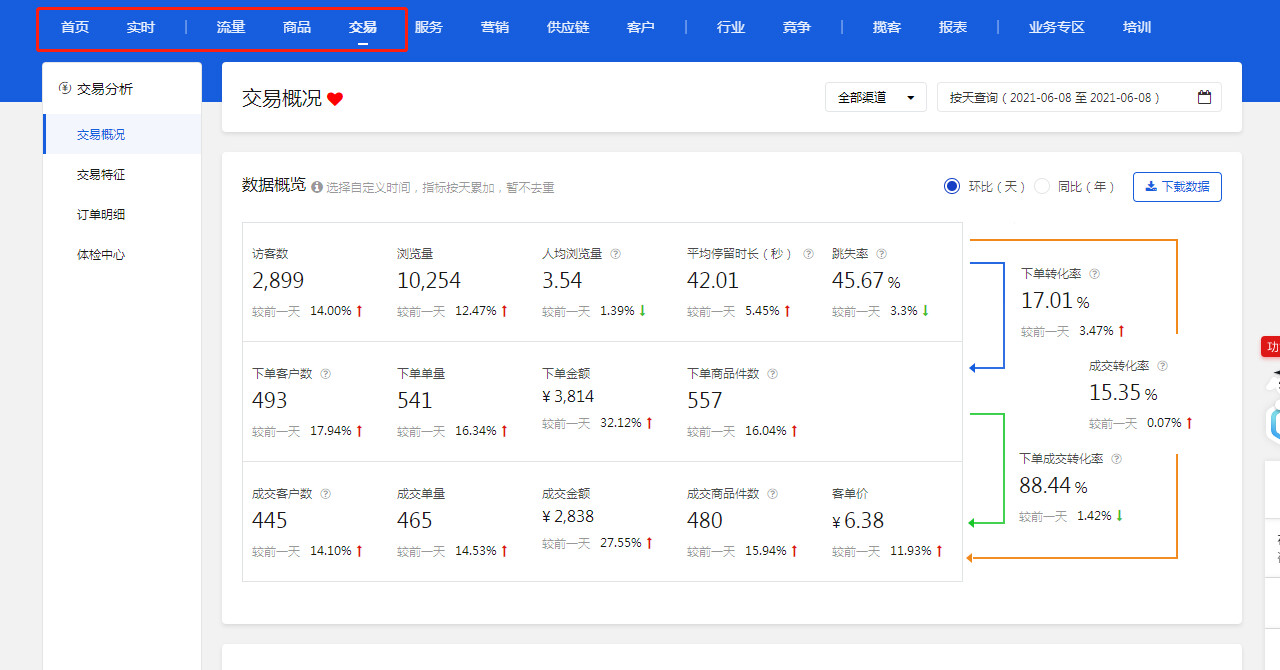The width and height of the screenshot is (1280, 670).
Task: Click the average stay value 42.01
Action: click(x=713, y=281)
